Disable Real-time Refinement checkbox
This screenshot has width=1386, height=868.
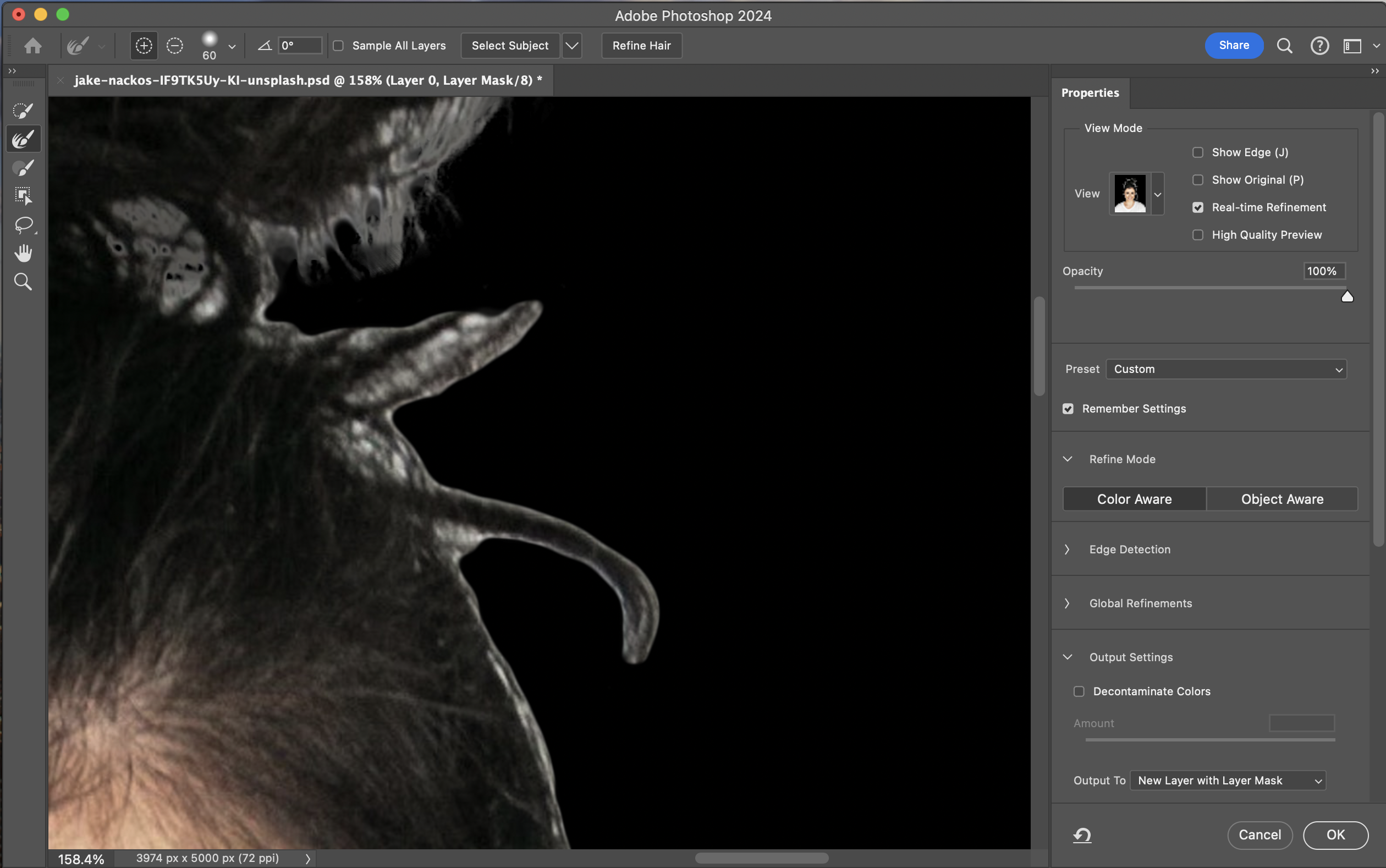pyautogui.click(x=1198, y=207)
